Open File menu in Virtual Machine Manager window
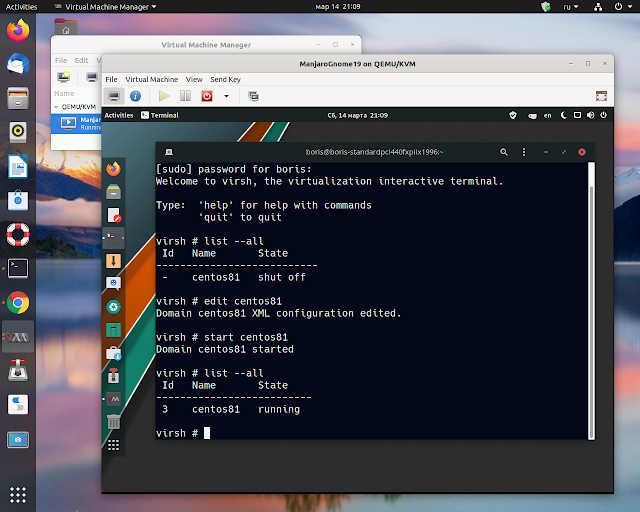This screenshot has height=512, width=640. tap(61, 60)
